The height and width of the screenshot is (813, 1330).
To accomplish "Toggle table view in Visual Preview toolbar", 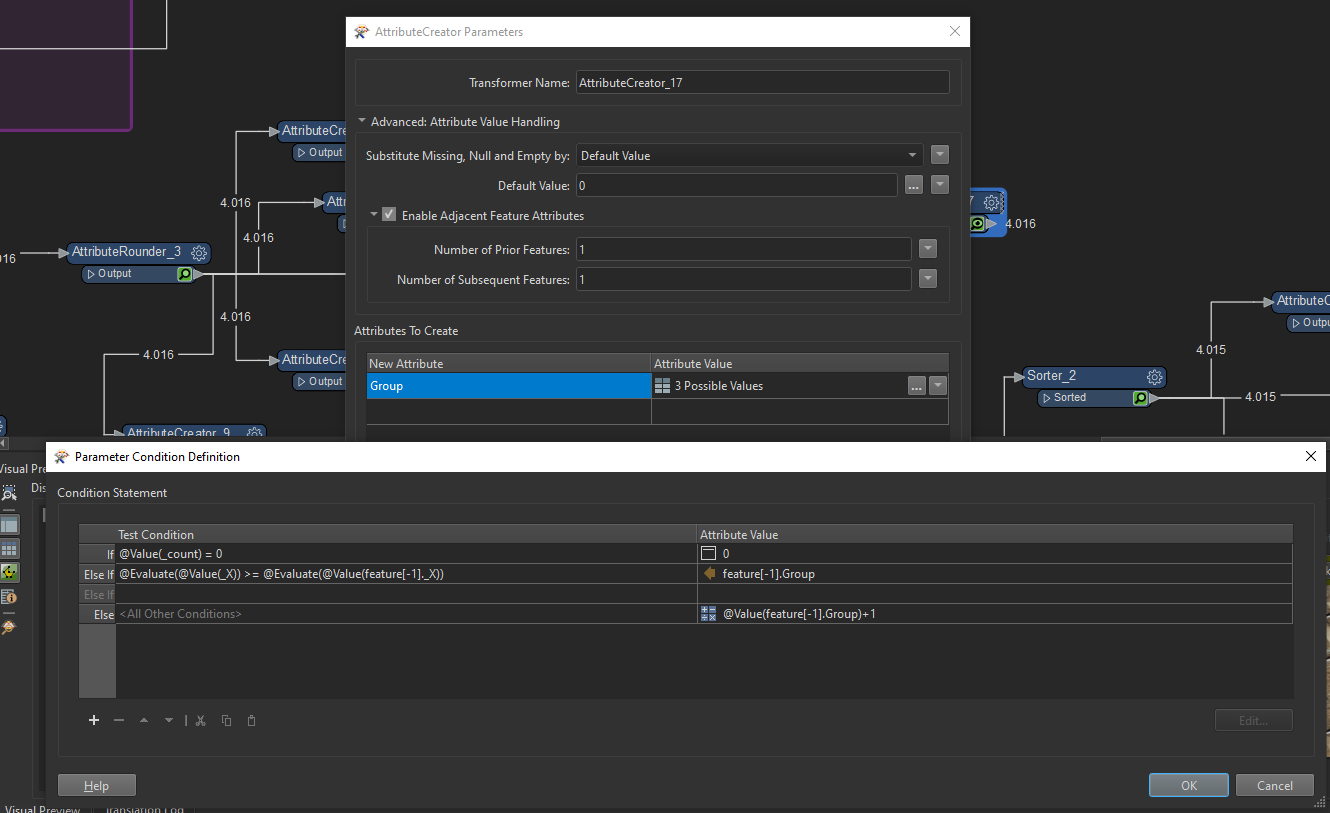I will (9, 524).
